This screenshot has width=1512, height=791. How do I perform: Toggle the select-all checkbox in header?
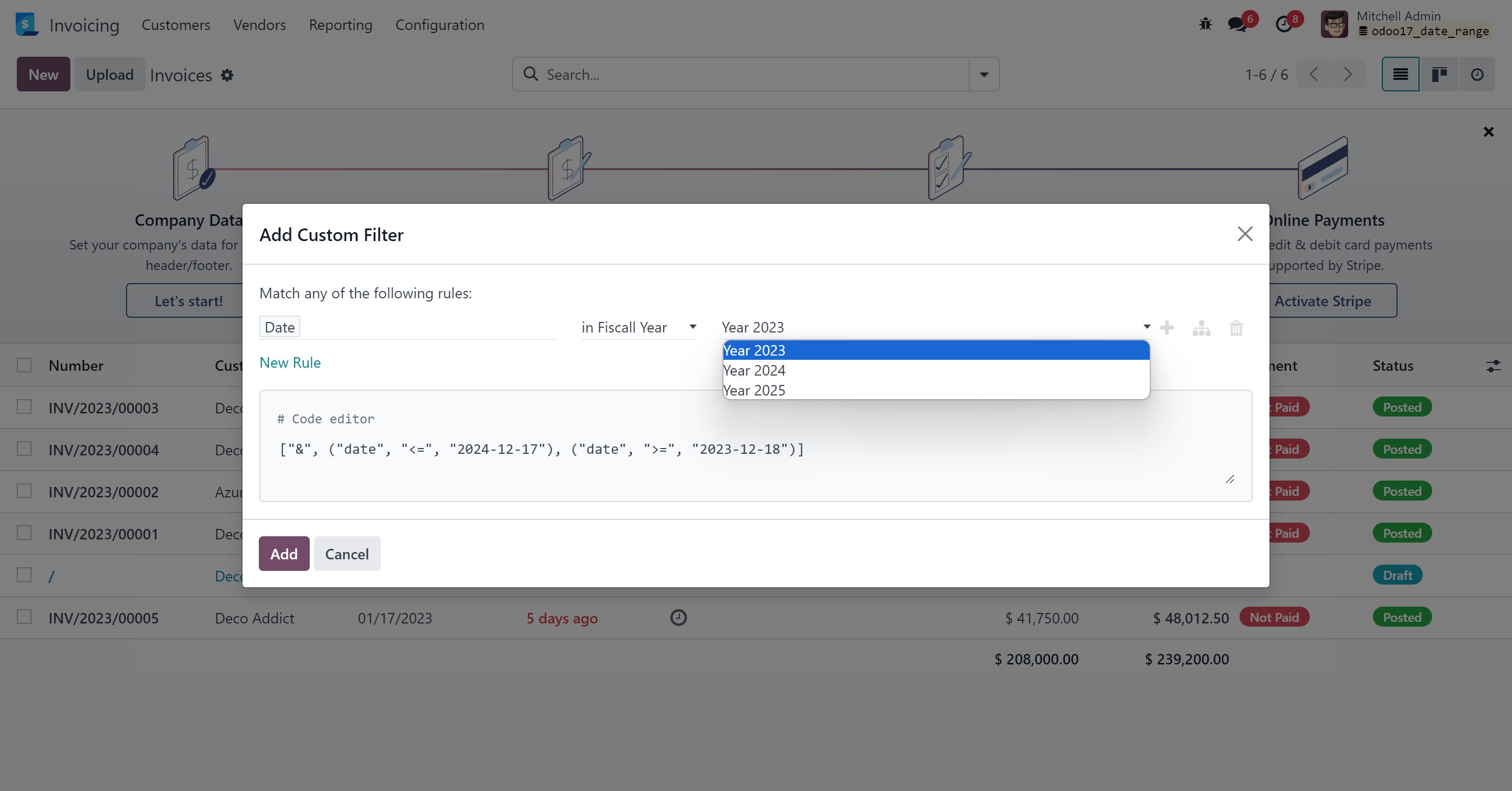(x=24, y=365)
